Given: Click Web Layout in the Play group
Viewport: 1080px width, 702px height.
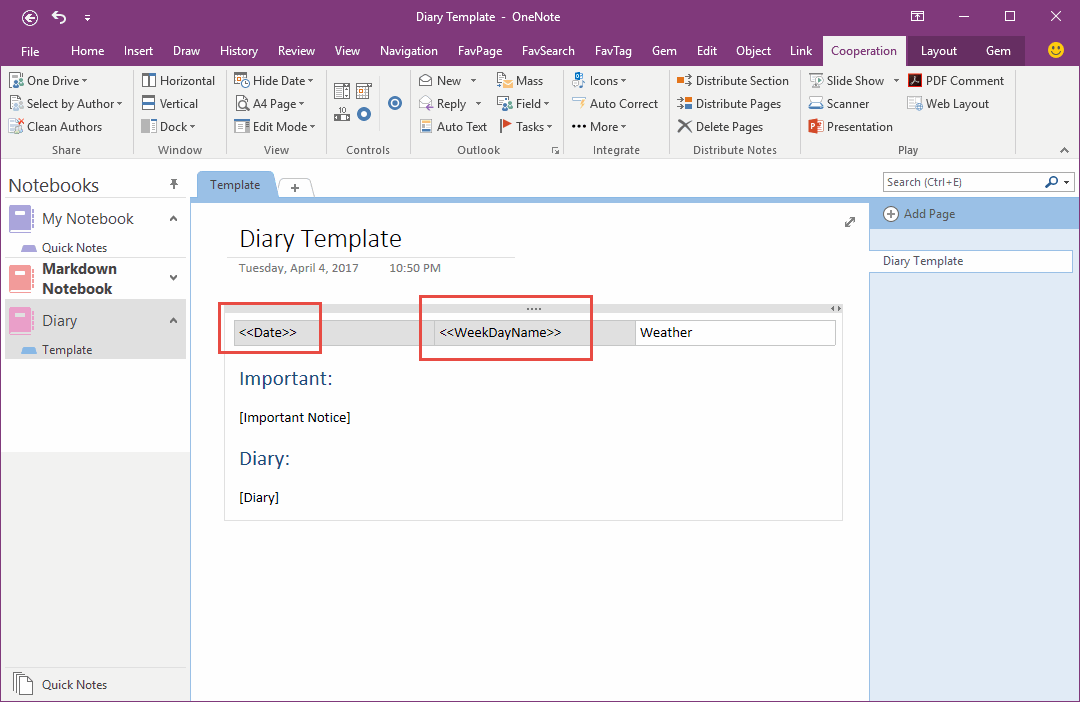Looking at the screenshot, I should click(x=948, y=103).
